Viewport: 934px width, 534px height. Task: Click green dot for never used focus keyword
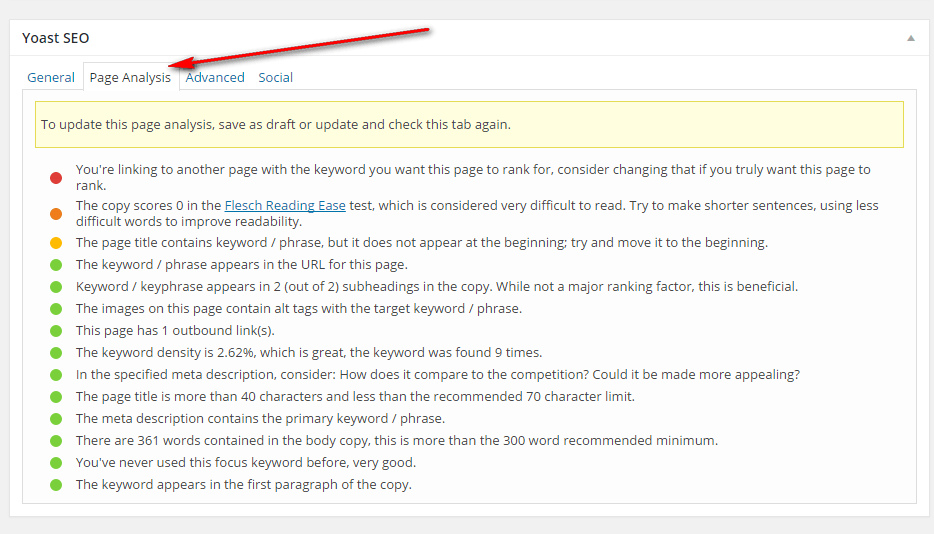coord(56,464)
